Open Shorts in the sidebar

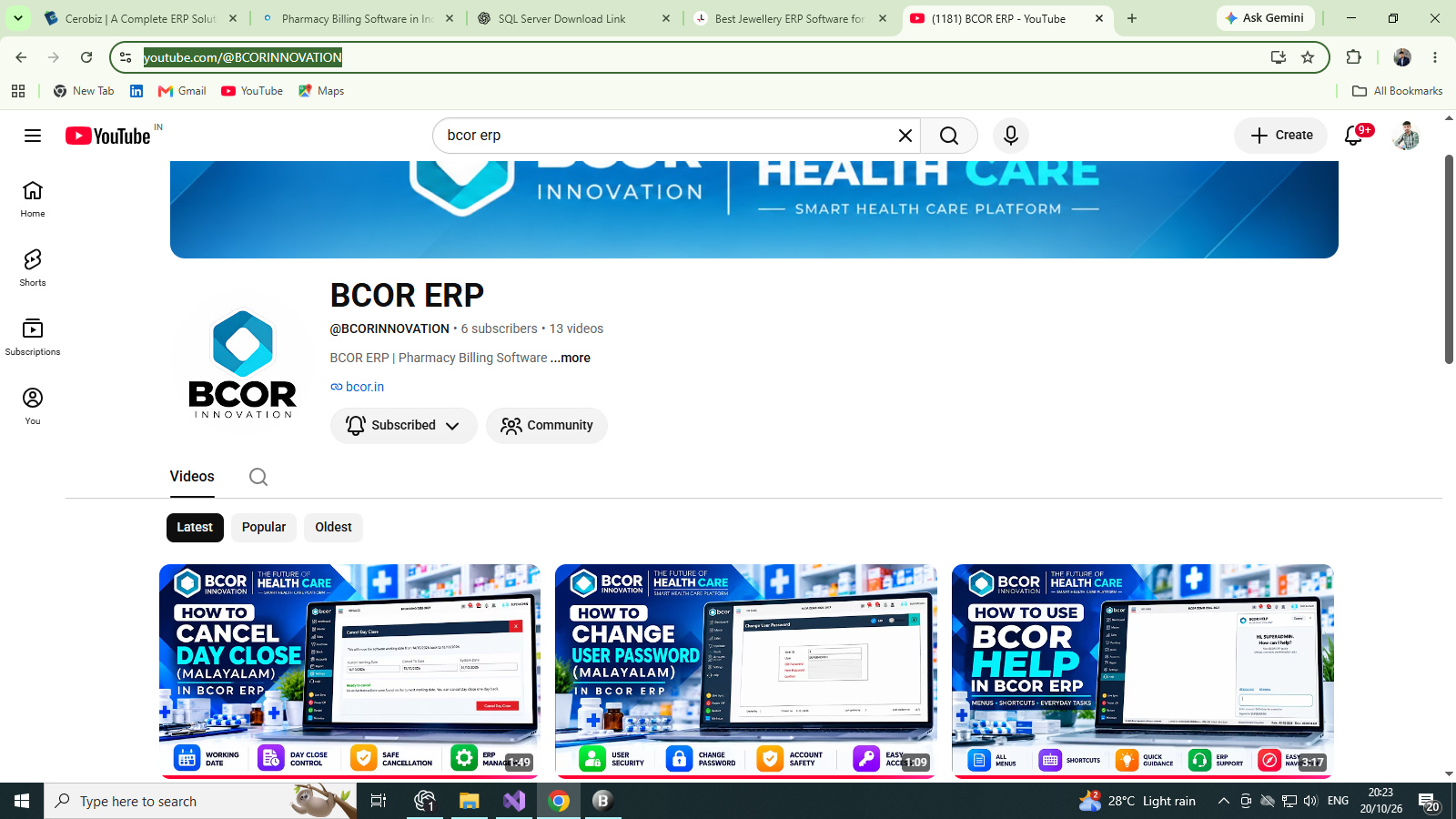click(33, 268)
